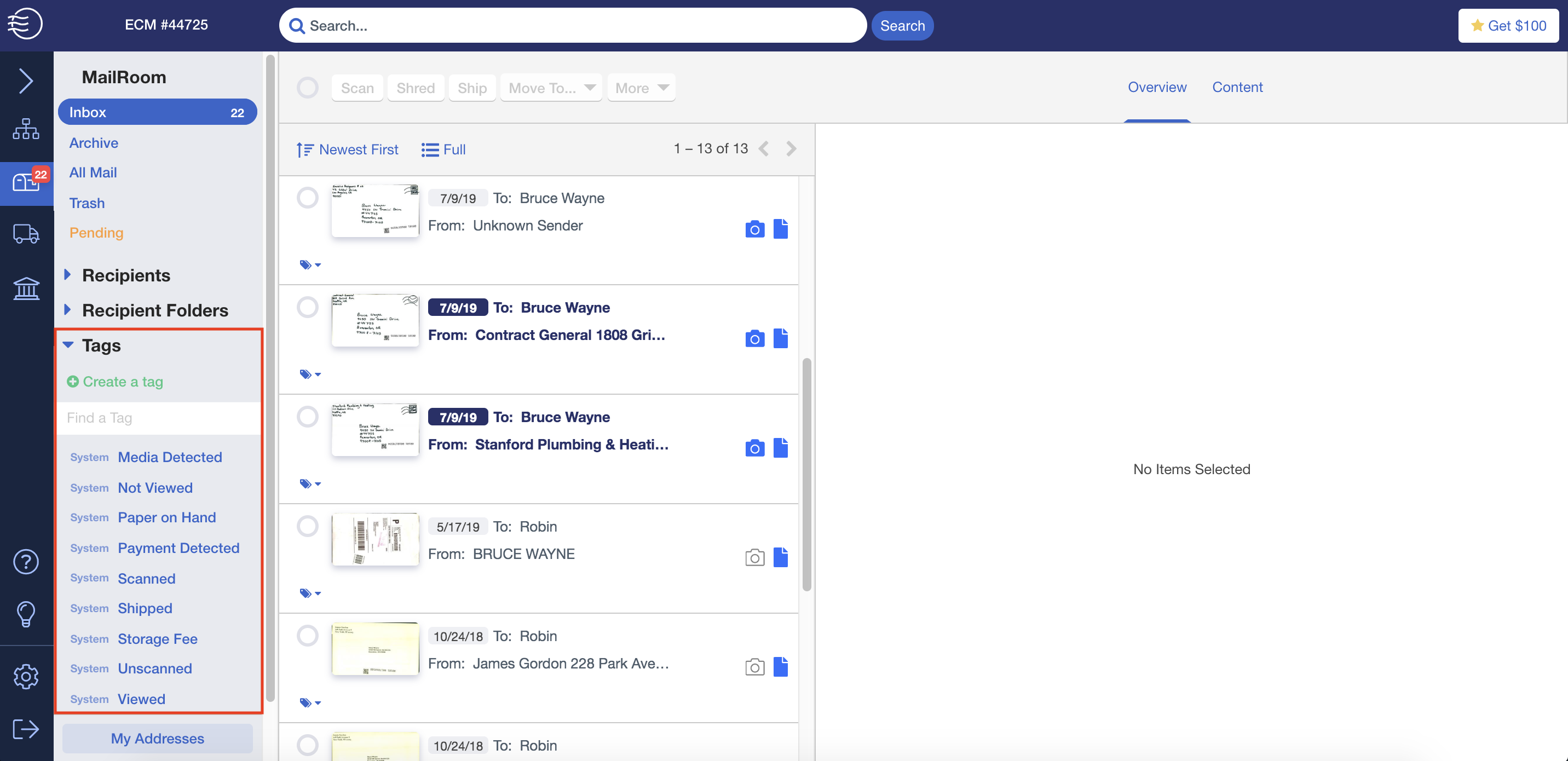
Task: Click the document icon for James Gordon mail
Action: pos(781,667)
